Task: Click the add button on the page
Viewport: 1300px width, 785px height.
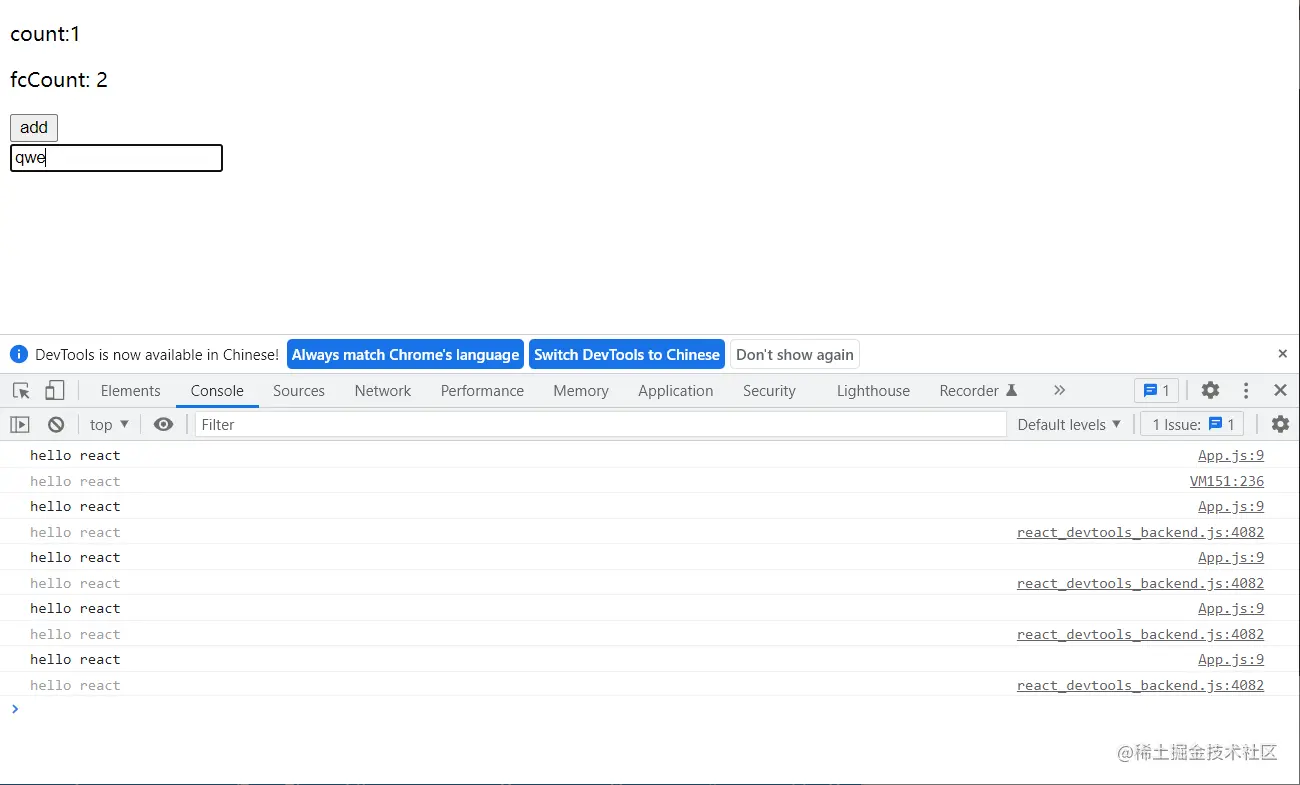Action: [x=34, y=127]
